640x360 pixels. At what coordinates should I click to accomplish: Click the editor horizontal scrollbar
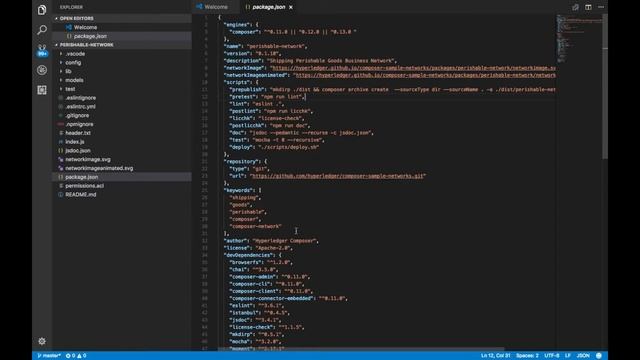coord(360,349)
